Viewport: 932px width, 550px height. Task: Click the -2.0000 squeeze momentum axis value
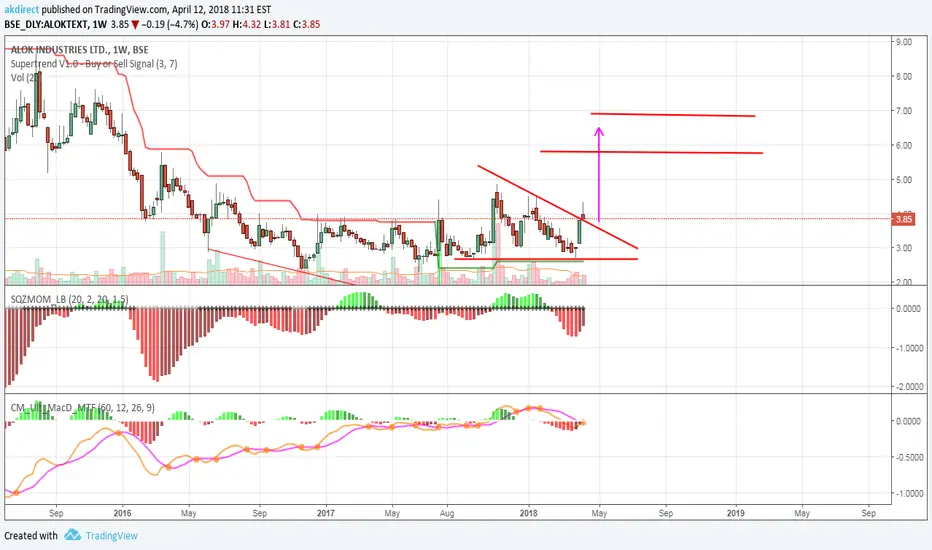click(909, 386)
